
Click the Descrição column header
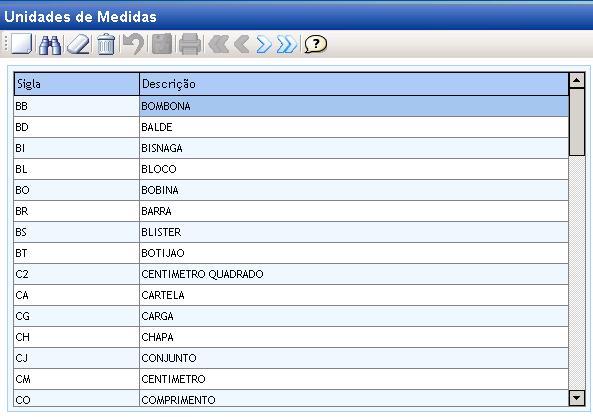pos(354,84)
